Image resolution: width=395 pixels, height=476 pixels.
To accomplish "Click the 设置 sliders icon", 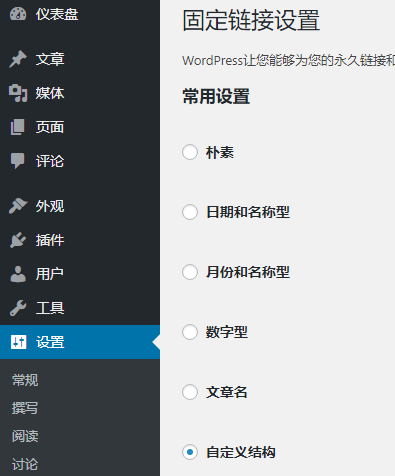I will (x=18, y=342).
